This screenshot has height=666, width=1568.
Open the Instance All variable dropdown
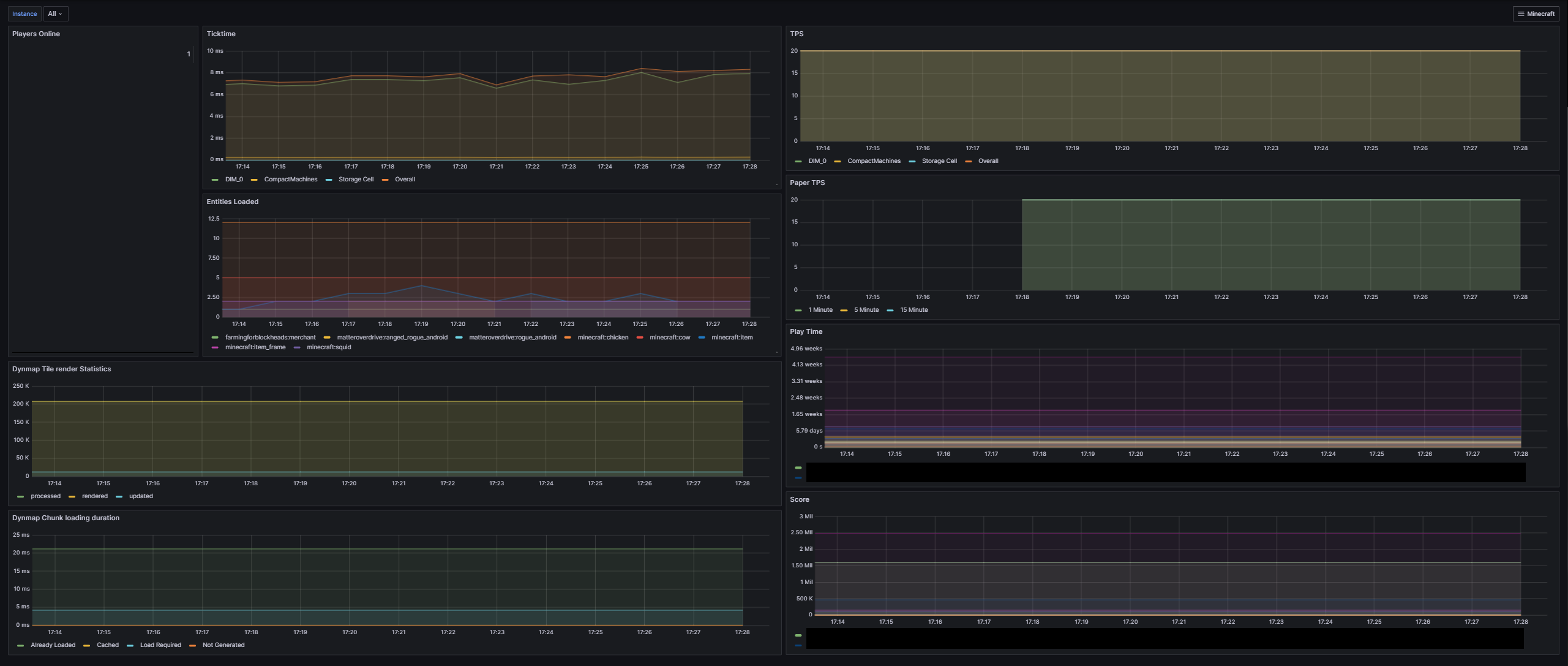(56, 13)
